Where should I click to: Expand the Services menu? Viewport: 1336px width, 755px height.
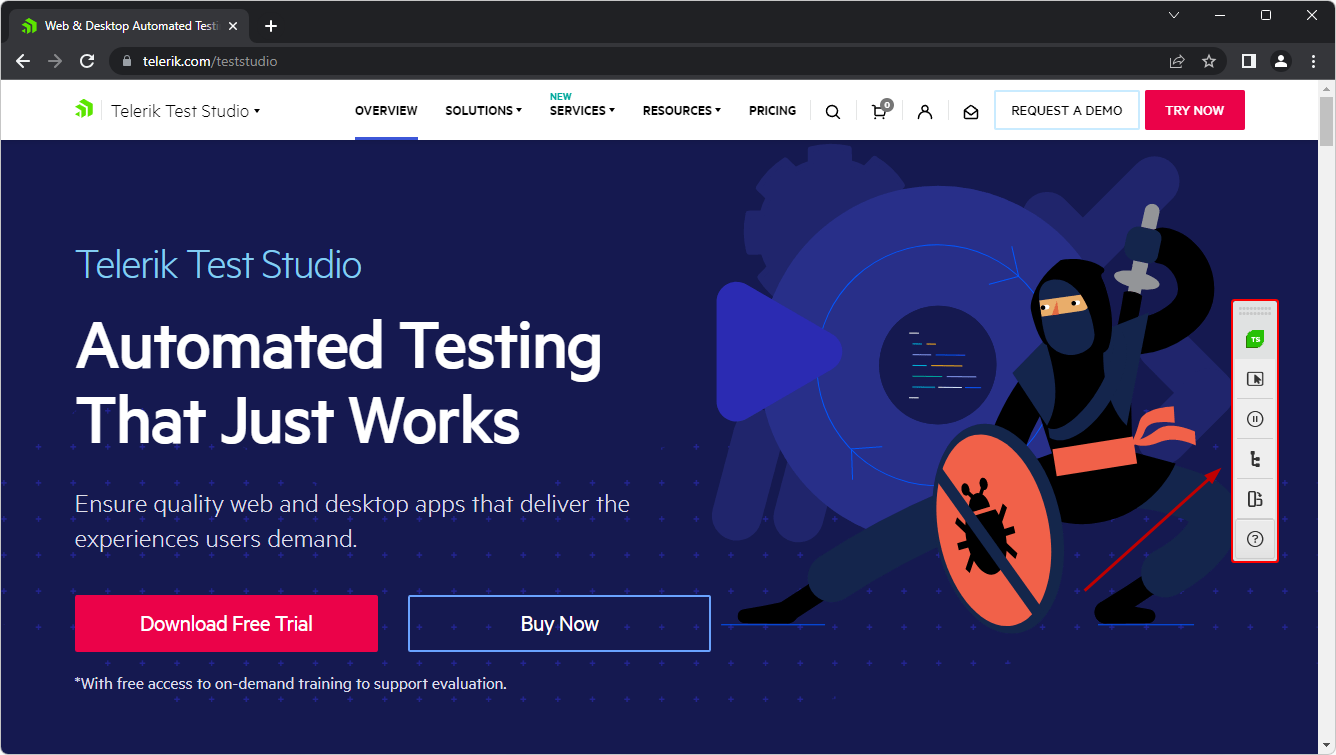click(582, 111)
